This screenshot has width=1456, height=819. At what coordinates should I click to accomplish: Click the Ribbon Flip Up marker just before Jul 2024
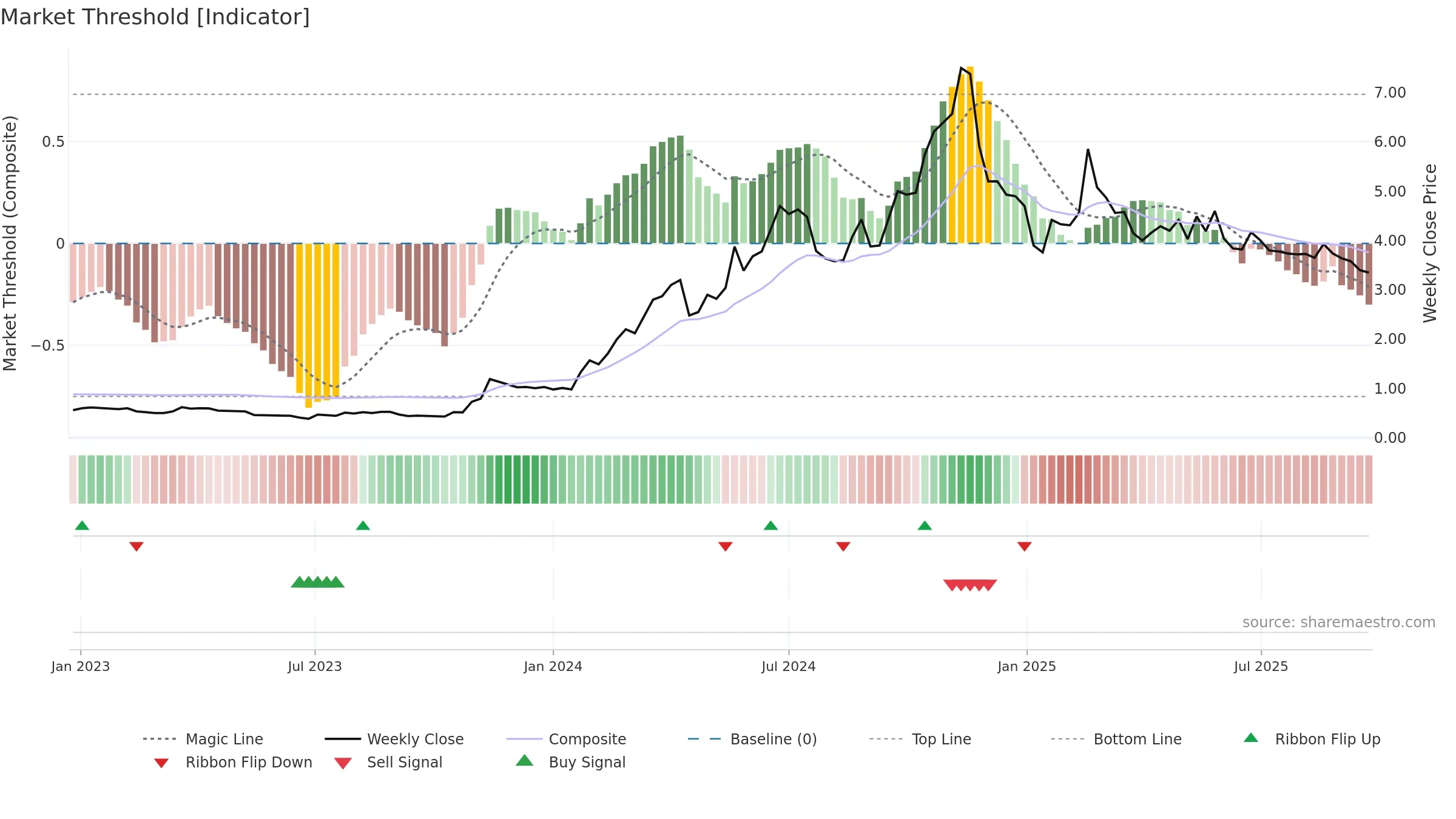(770, 525)
